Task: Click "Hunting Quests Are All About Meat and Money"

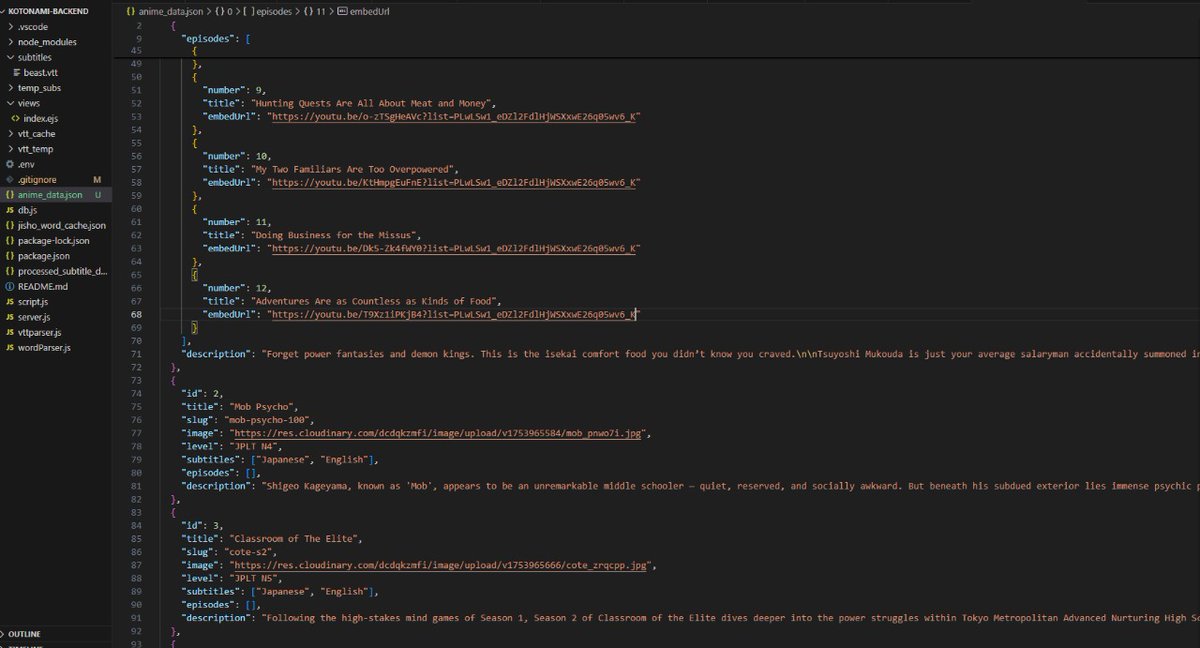Action: [372, 104]
